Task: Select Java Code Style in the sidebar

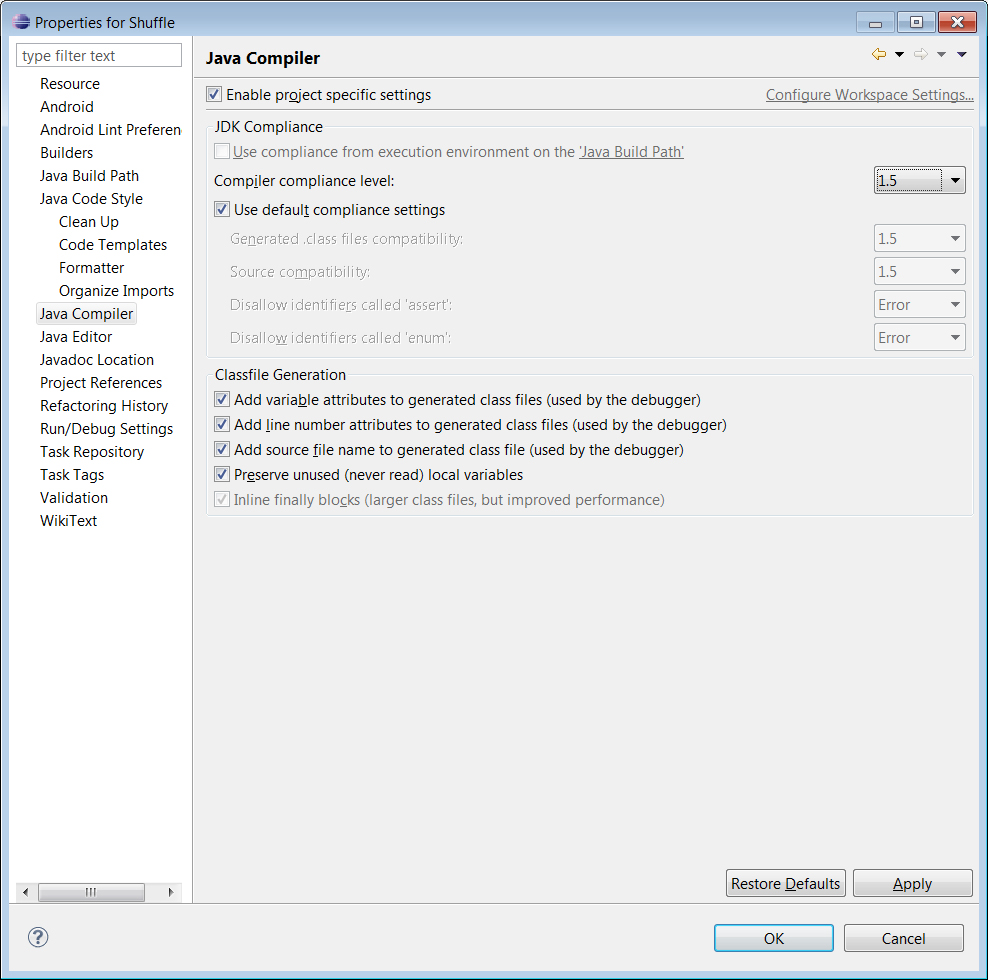Action: tap(91, 198)
